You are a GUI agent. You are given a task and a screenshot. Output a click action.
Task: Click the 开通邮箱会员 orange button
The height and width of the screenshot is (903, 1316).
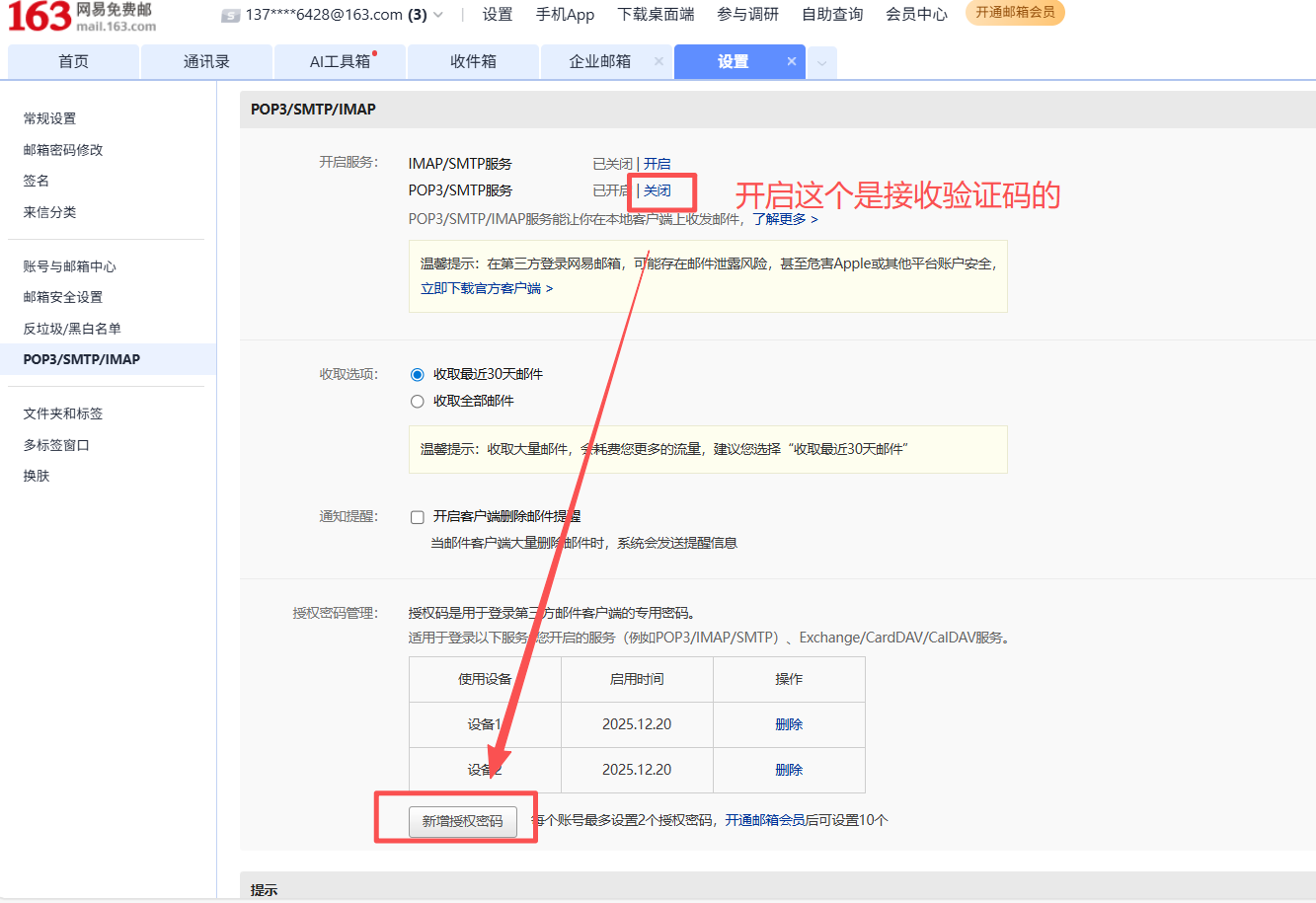coord(1015,13)
